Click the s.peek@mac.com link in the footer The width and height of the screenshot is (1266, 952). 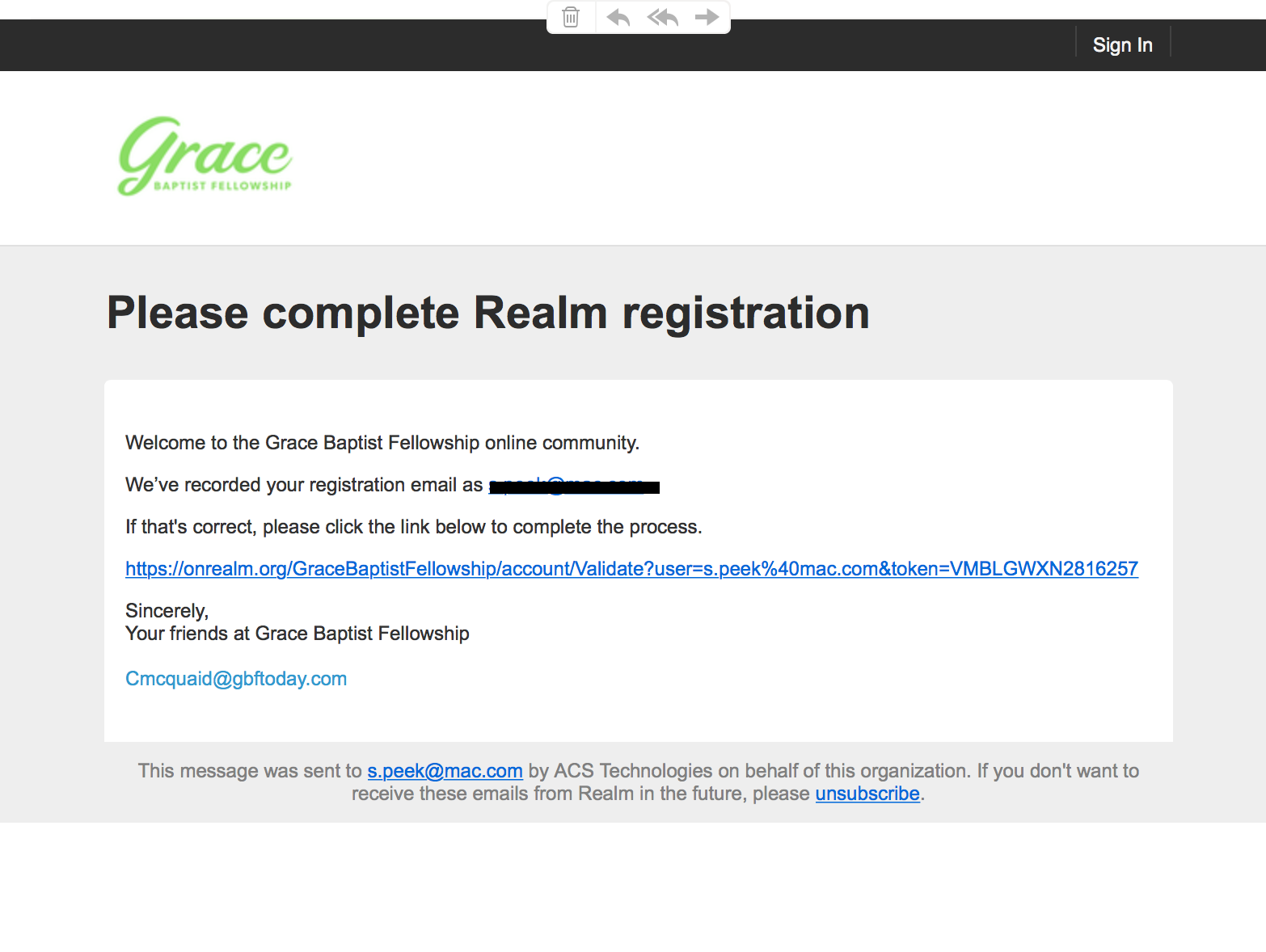pos(445,771)
